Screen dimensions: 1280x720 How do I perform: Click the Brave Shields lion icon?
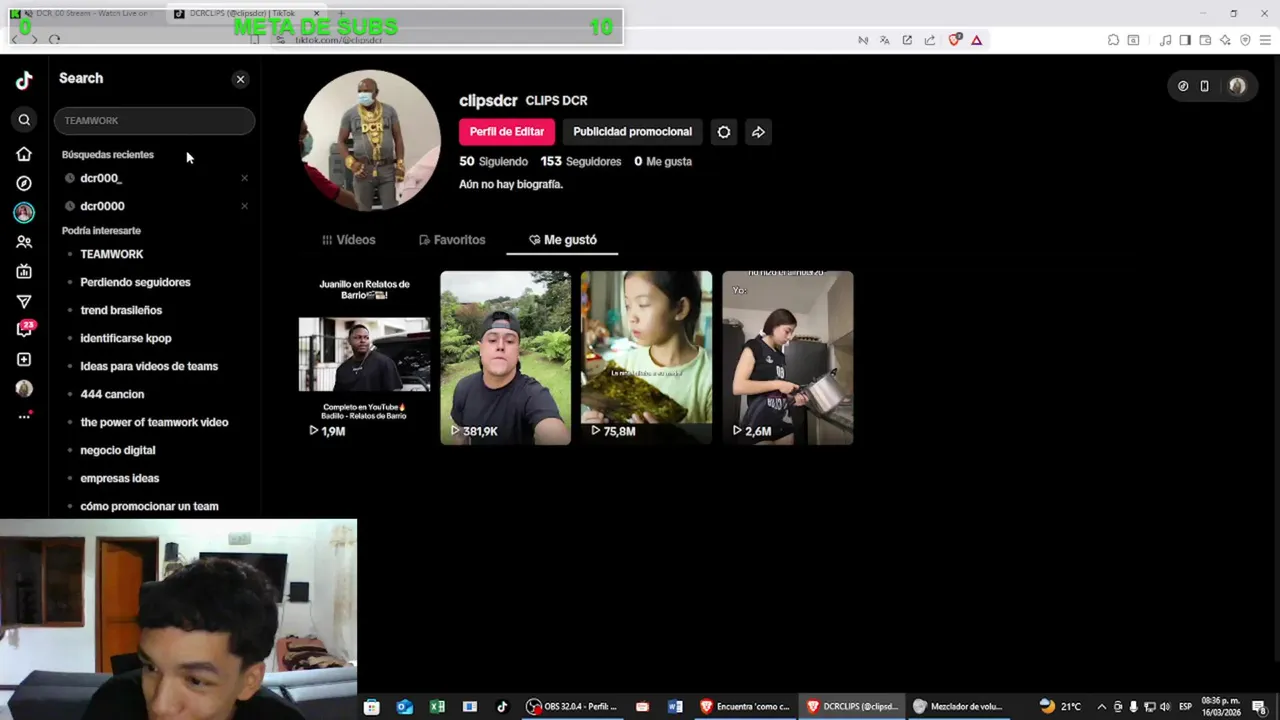click(954, 40)
